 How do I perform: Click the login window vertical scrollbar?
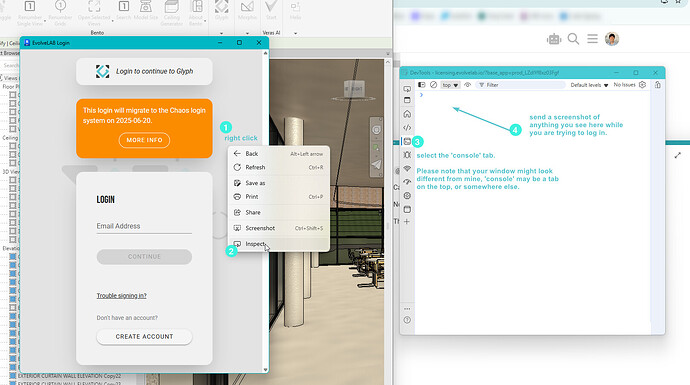pyautogui.click(x=265, y=211)
